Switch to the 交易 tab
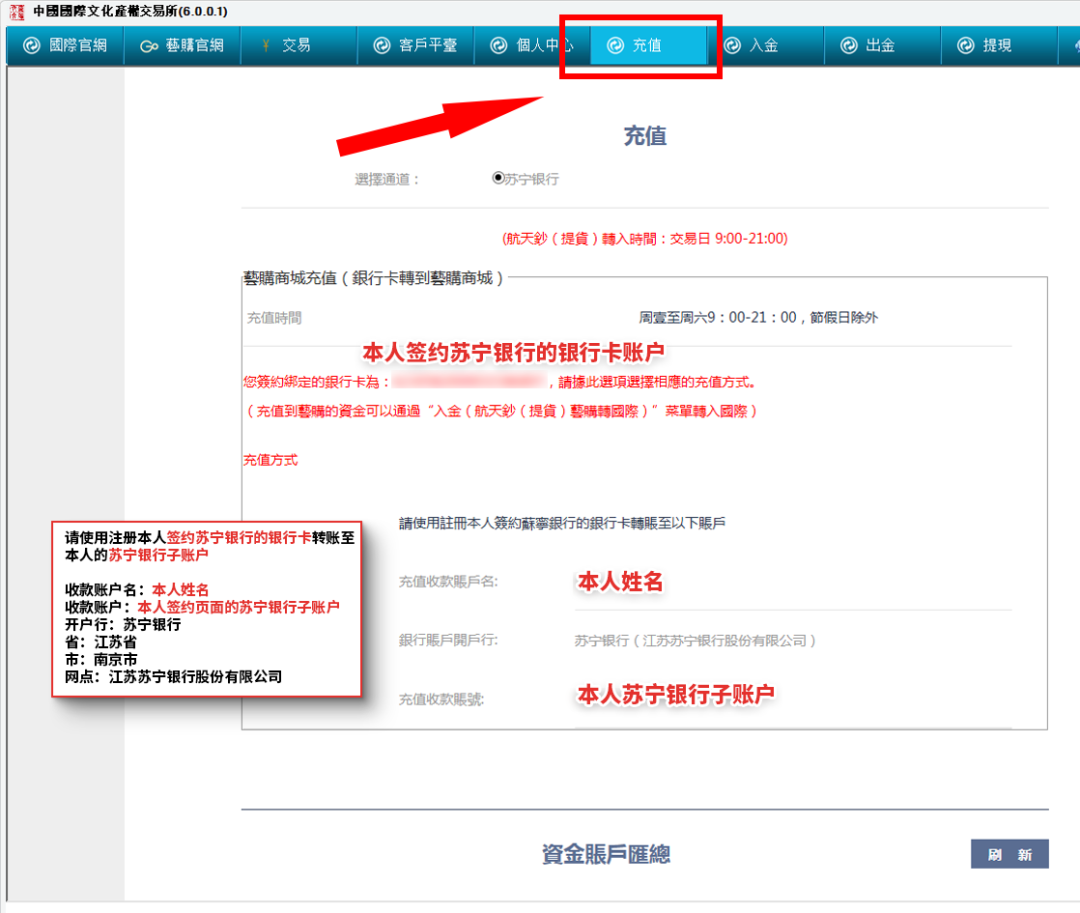Viewport: 1080px width, 913px height. pyautogui.click(x=299, y=45)
